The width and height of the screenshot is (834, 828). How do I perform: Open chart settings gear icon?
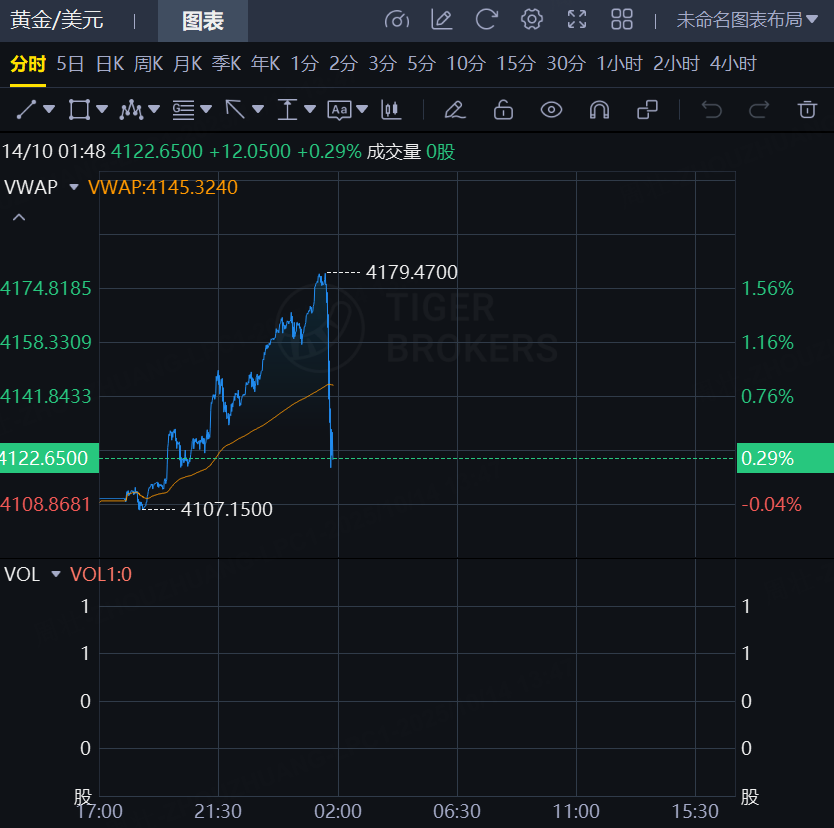(x=532, y=19)
